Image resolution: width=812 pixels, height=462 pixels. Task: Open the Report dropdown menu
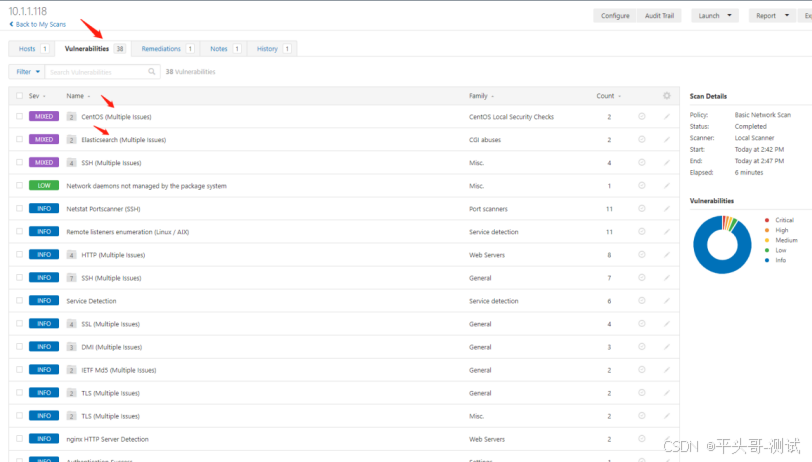[x=772, y=16]
